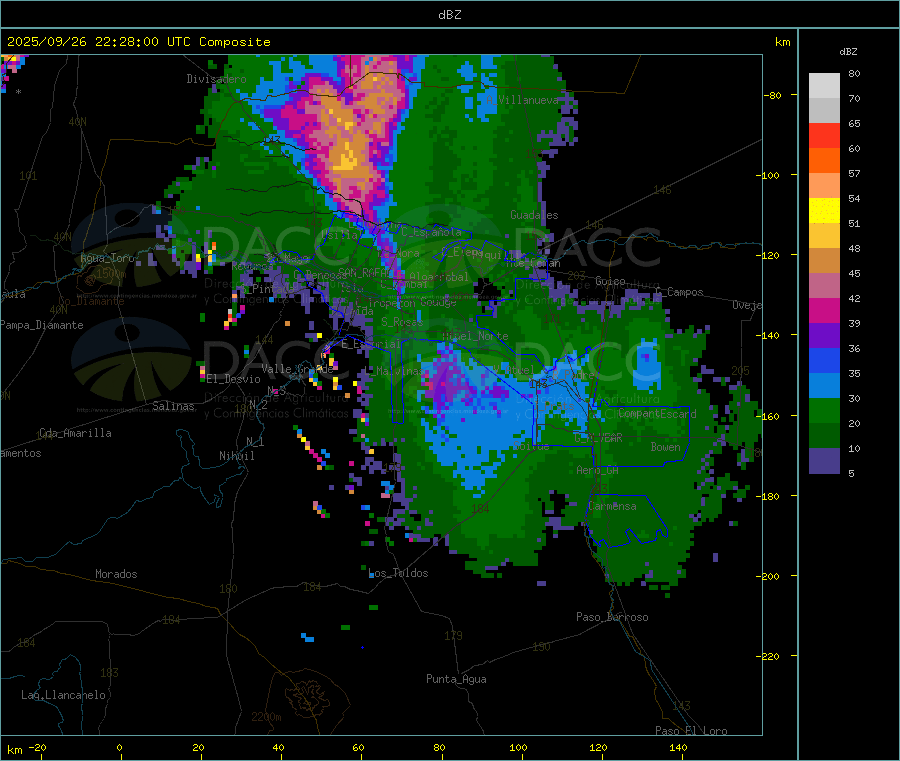The width and height of the screenshot is (900, 761).
Task: Select the slate legend swatch between 10 and 5
Action: 824,461
